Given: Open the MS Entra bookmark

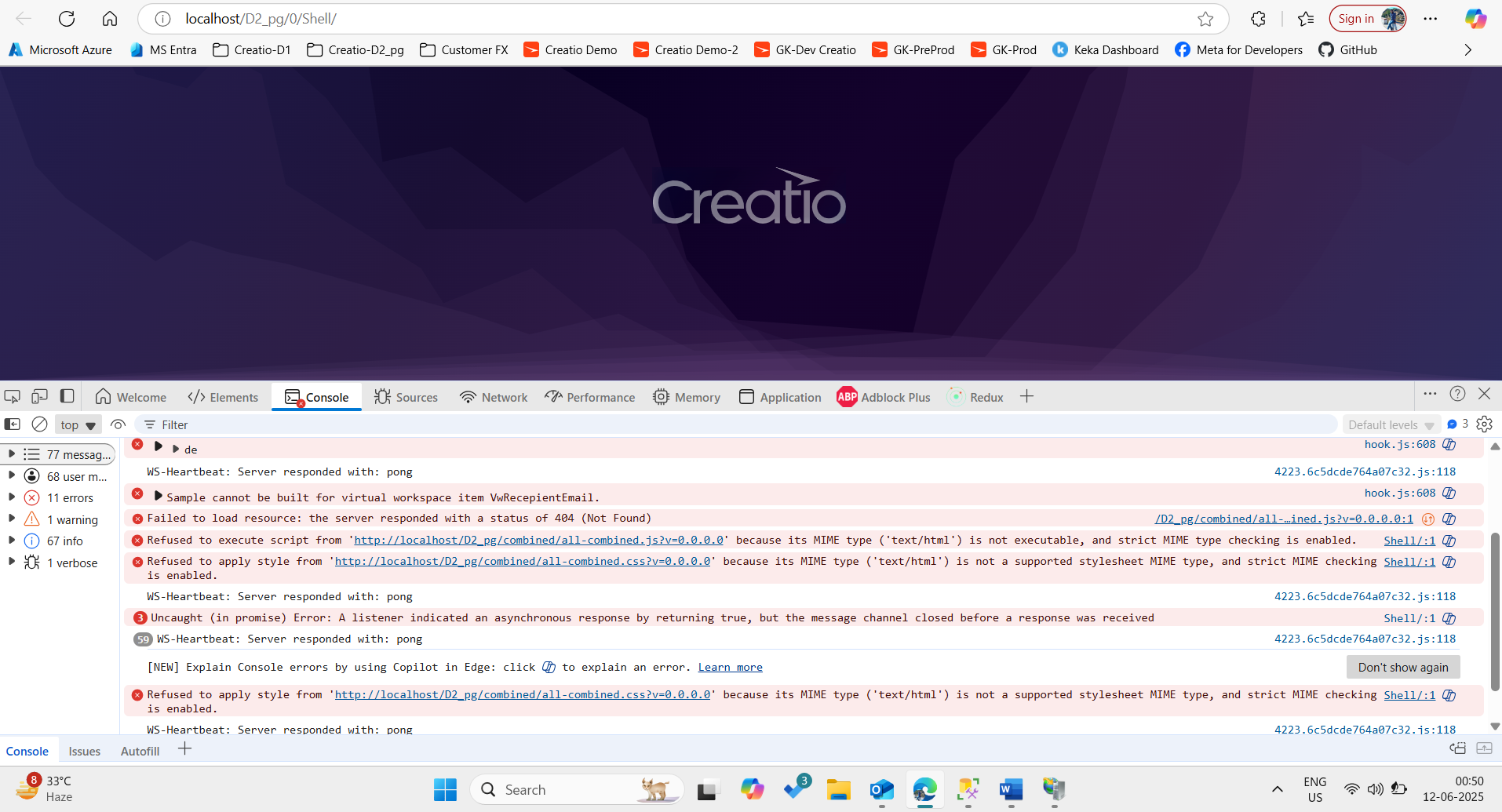Looking at the screenshot, I should (x=163, y=50).
